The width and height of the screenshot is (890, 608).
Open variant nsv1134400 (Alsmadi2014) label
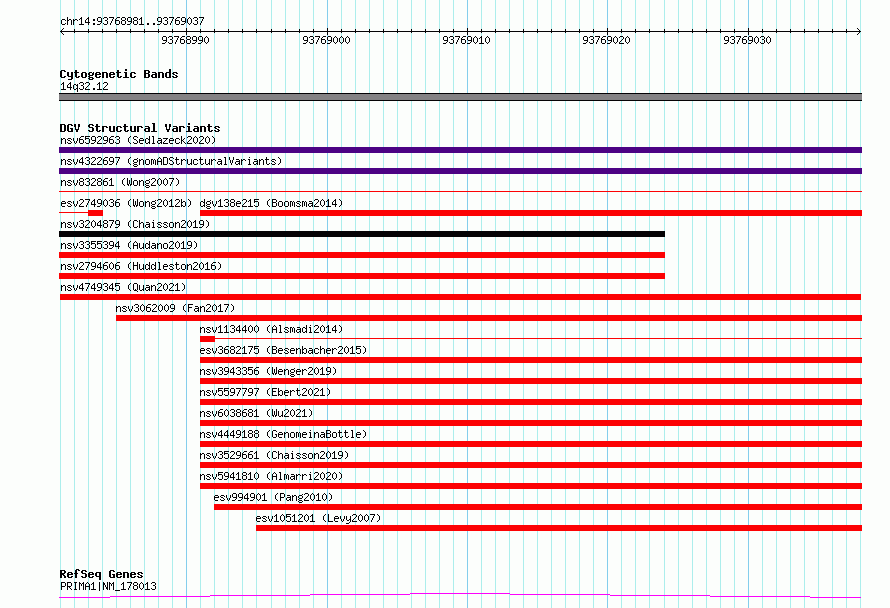click(271, 329)
